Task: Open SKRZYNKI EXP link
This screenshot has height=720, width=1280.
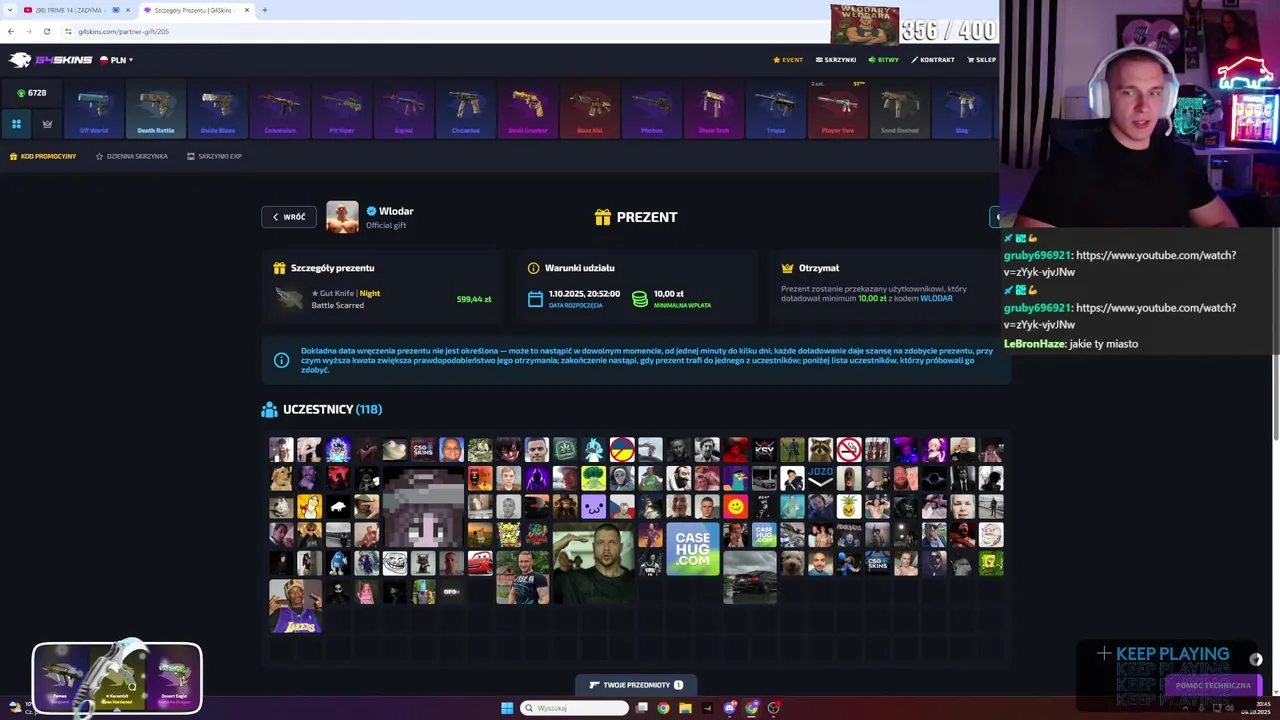Action: [214, 156]
